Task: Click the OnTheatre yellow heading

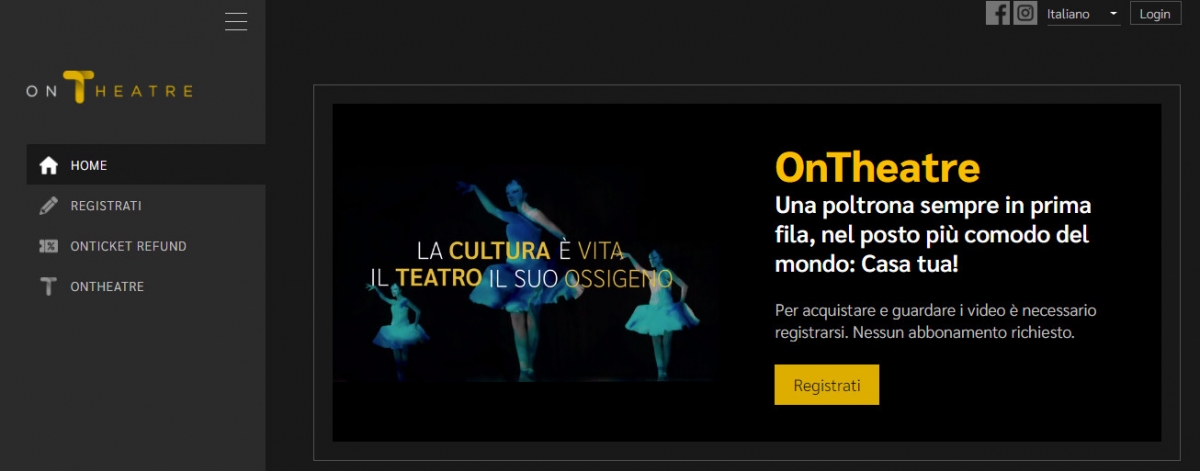Action: (x=877, y=167)
